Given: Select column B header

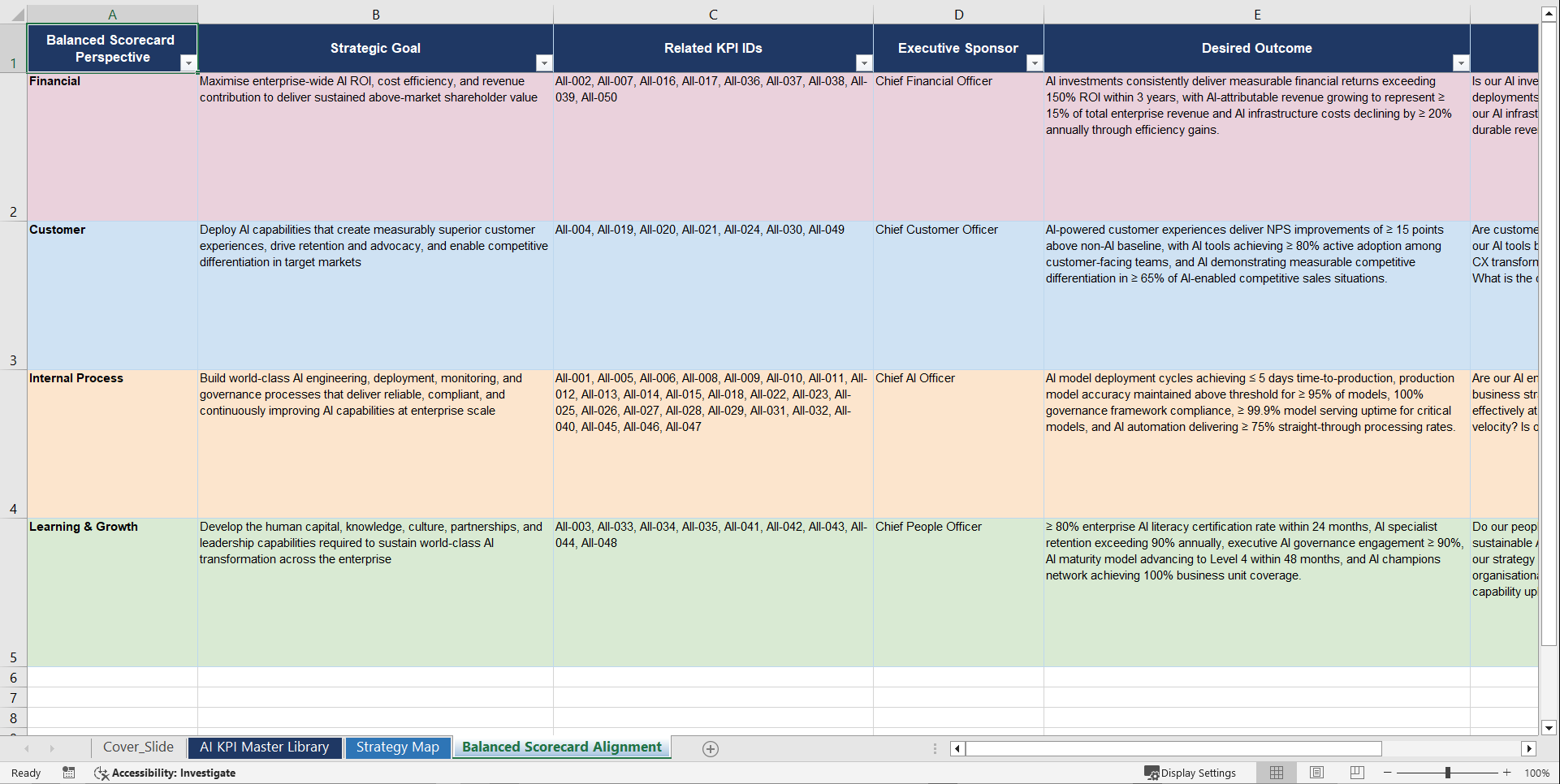Looking at the screenshot, I should (376, 15).
